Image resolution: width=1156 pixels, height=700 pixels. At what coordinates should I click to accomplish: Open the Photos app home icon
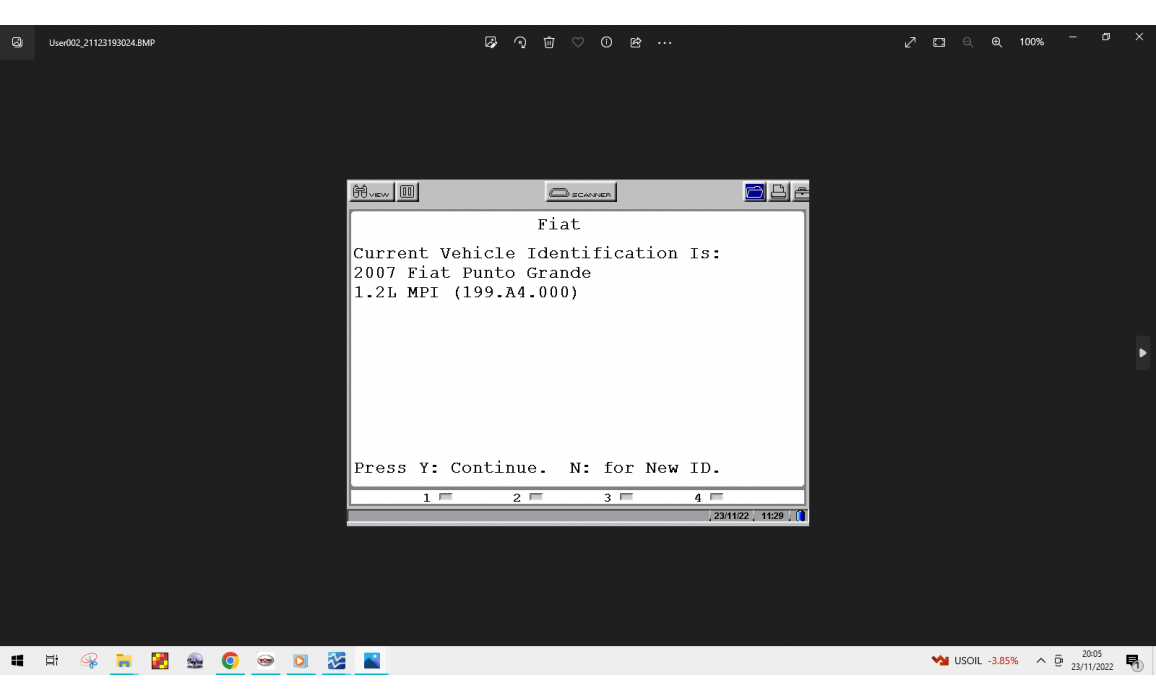[17, 42]
